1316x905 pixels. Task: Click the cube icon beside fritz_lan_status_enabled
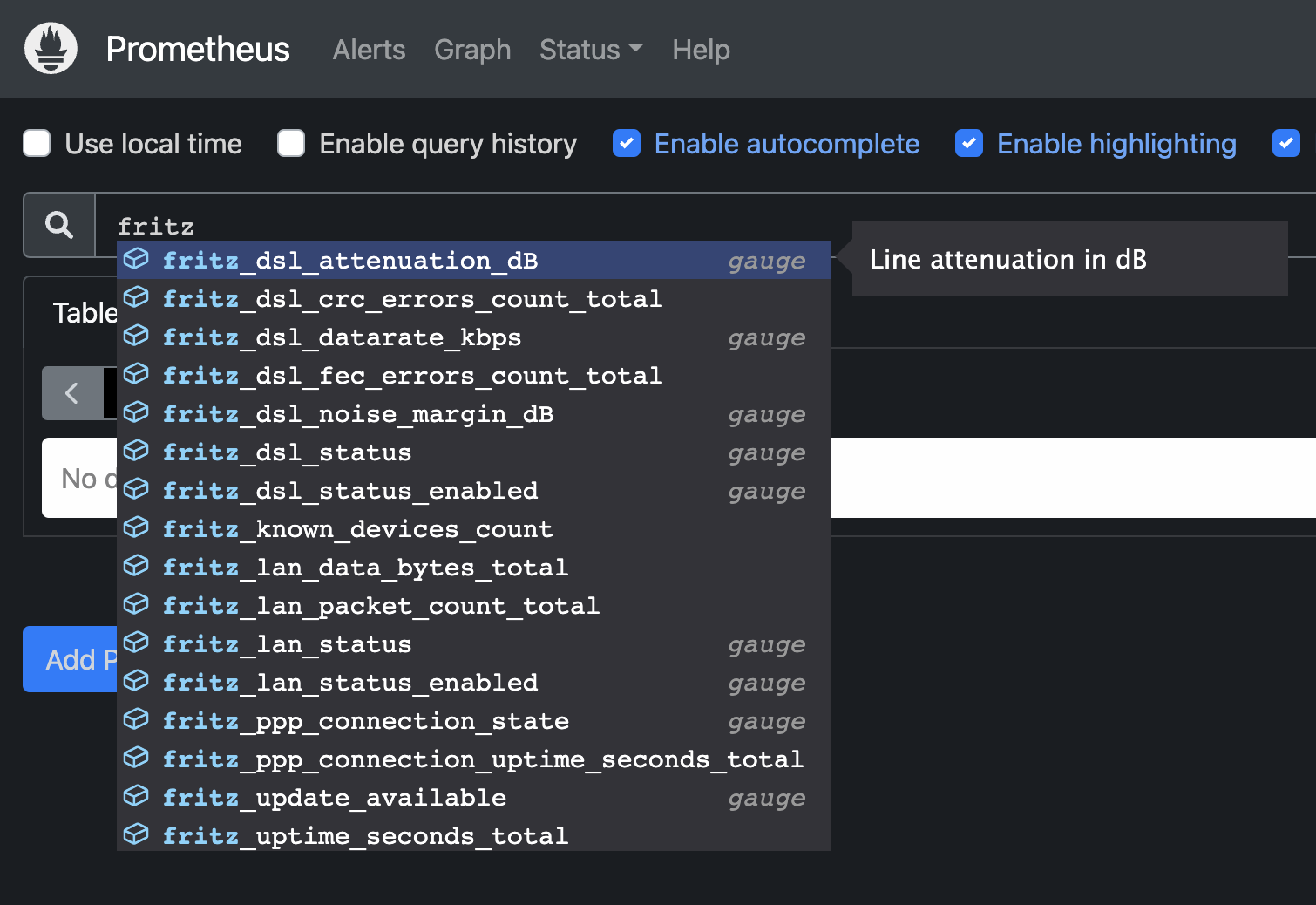click(136, 681)
